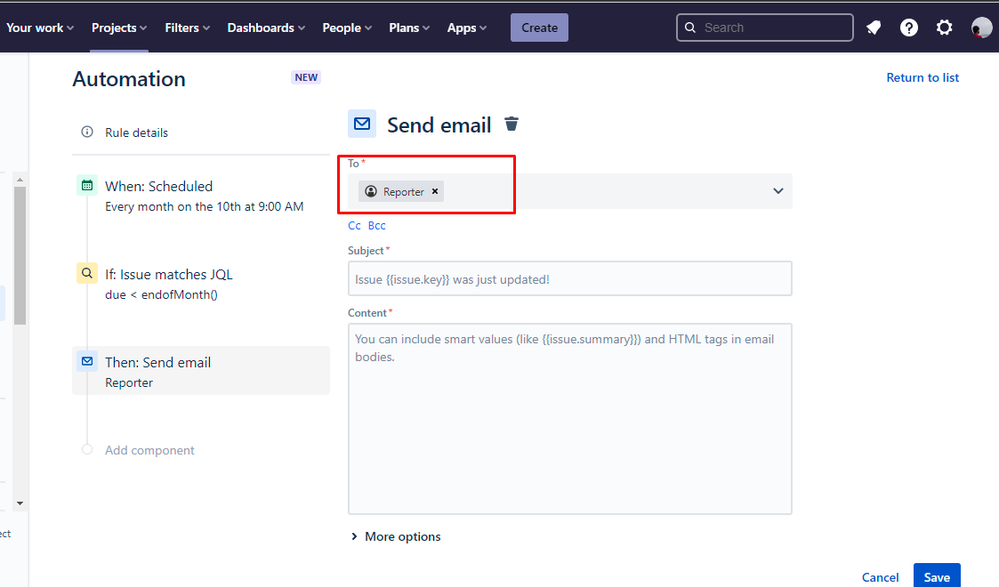Click the Rule details info icon

[x=87, y=132]
